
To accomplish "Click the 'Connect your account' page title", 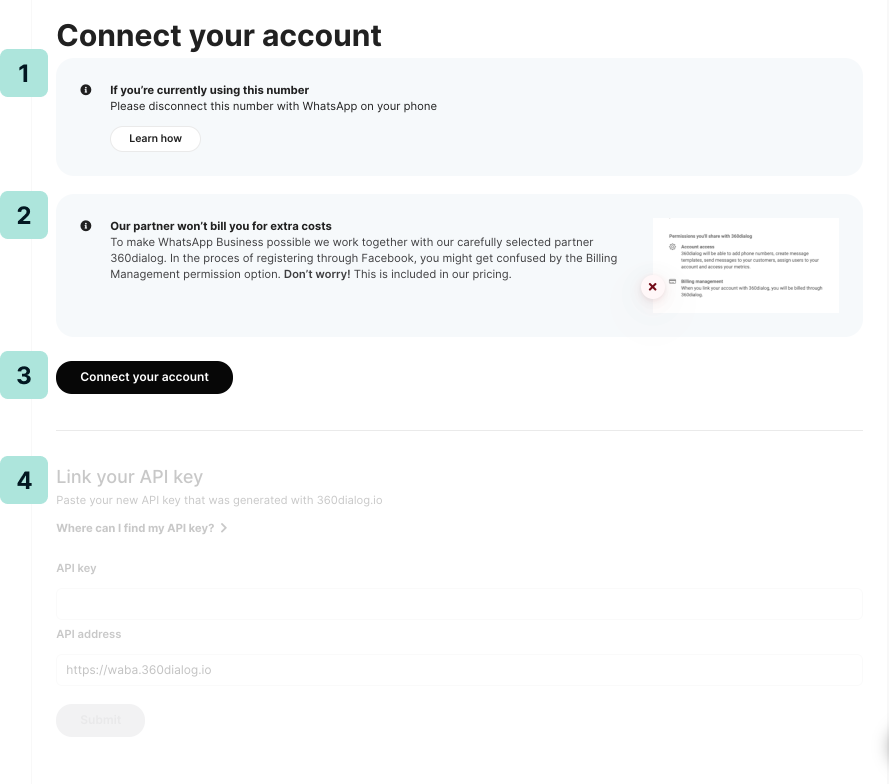I will (219, 35).
